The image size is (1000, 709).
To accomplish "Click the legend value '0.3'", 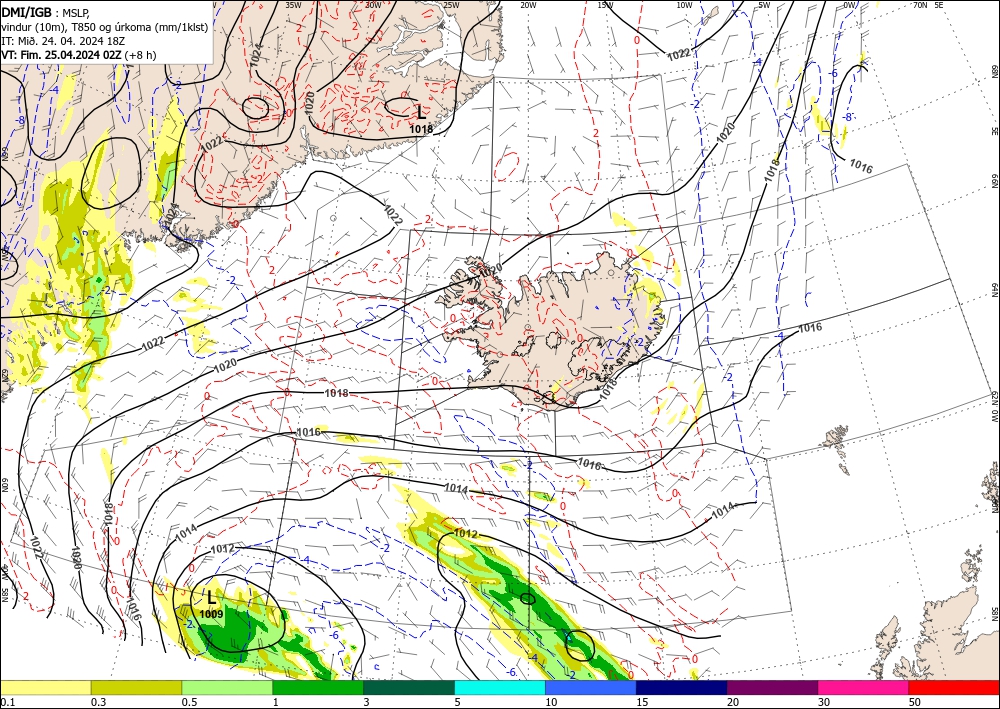I will pos(98,702).
